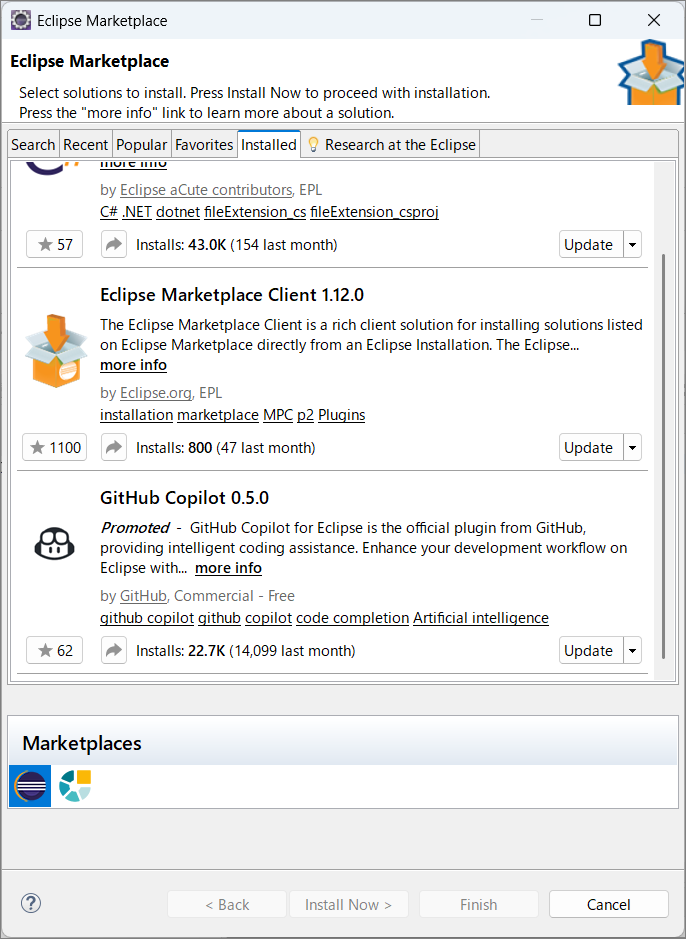This screenshot has height=939, width=686.
Task: Open more info link for Eclipse Marketplace Client
Action: point(133,365)
